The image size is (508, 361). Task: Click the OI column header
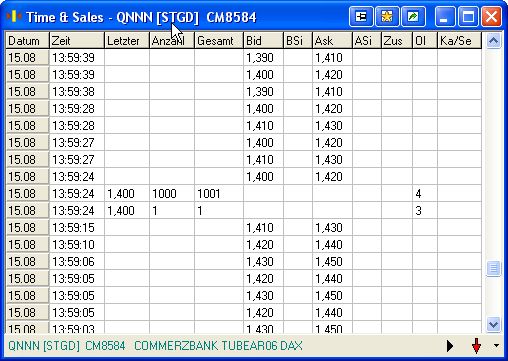click(425, 41)
